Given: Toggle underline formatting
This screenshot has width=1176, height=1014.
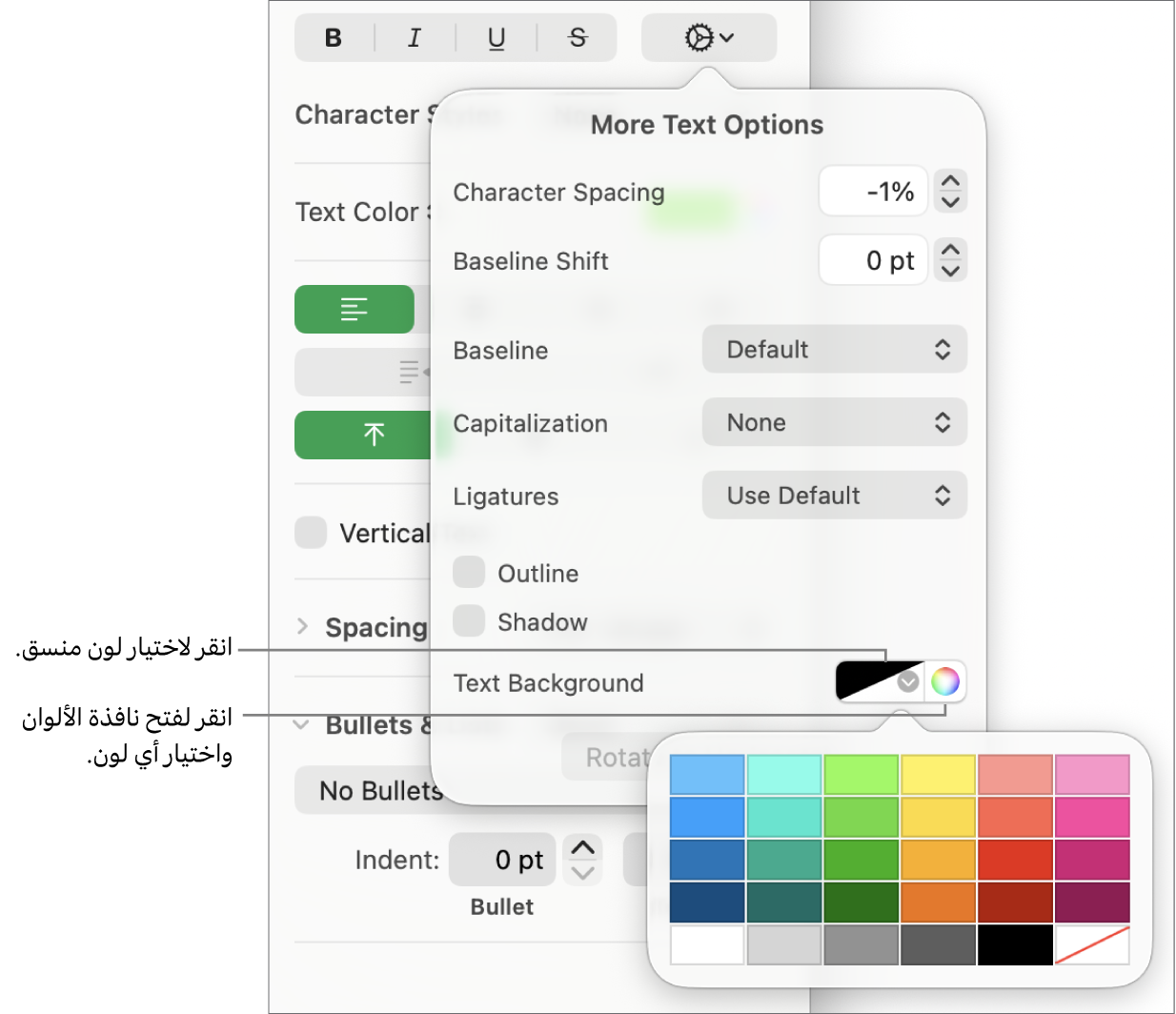Looking at the screenshot, I should click(x=497, y=38).
